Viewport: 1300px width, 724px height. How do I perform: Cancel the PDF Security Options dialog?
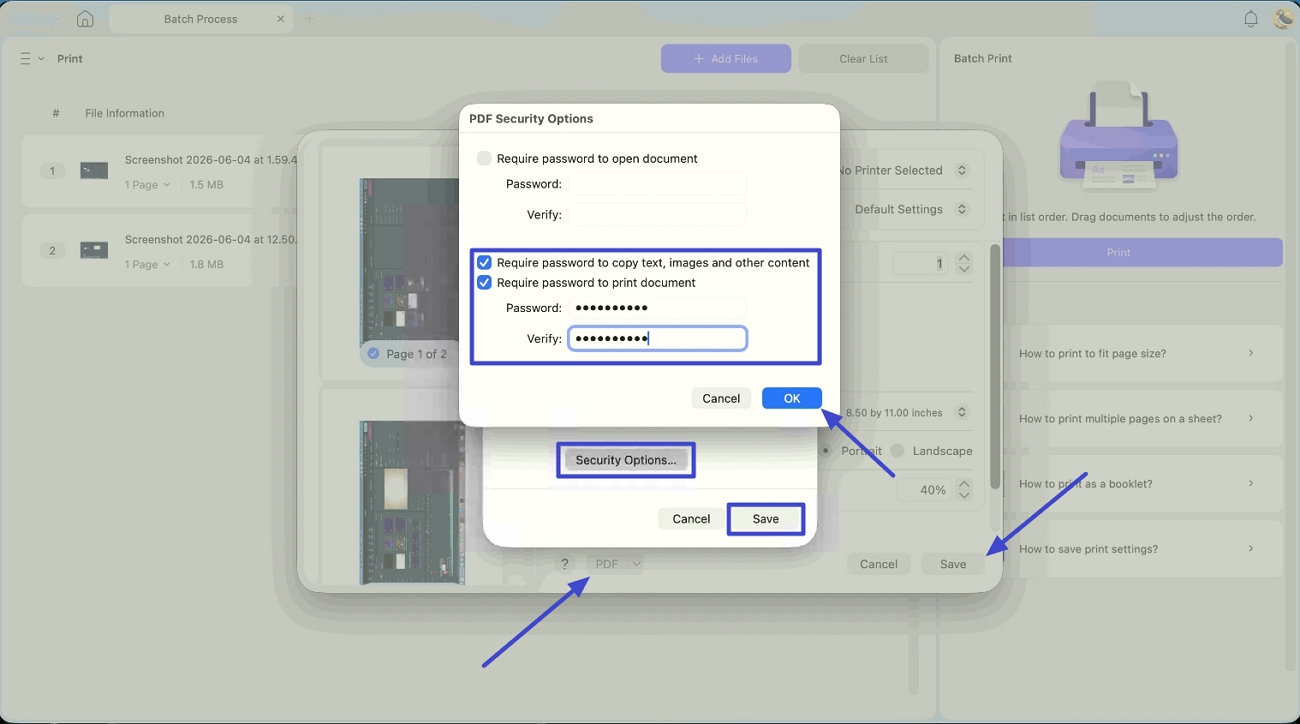pyautogui.click(x=721, y=398)
